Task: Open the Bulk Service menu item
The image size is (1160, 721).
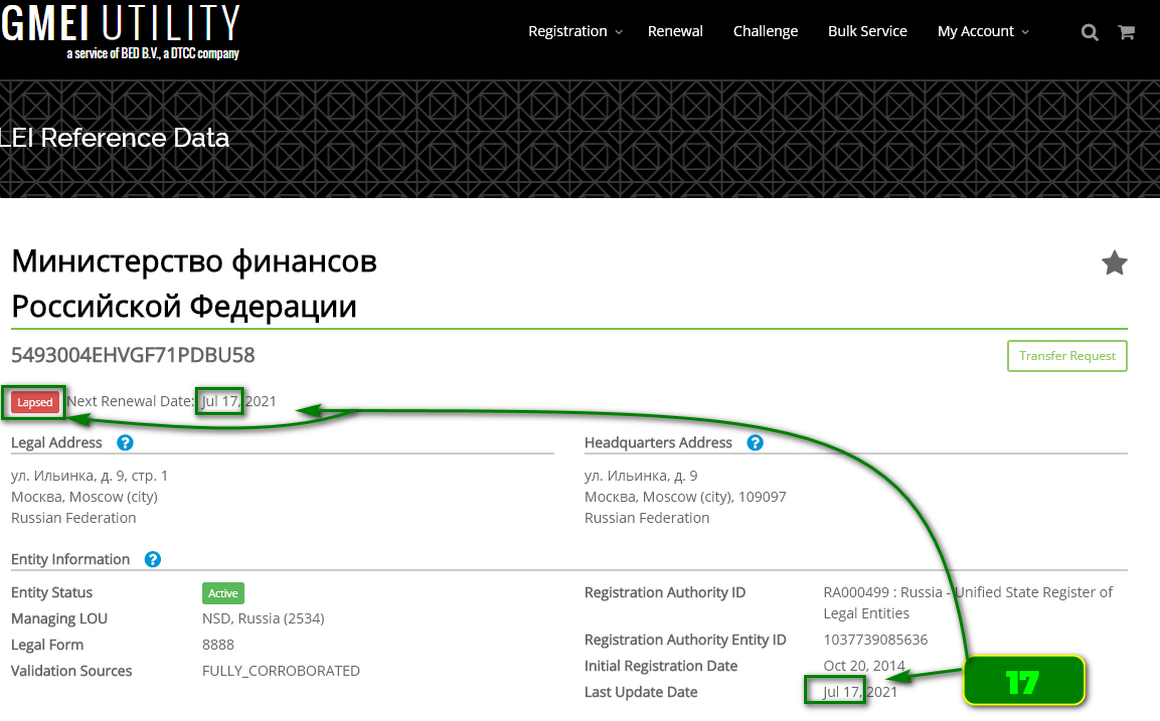Action: [867, 31]
